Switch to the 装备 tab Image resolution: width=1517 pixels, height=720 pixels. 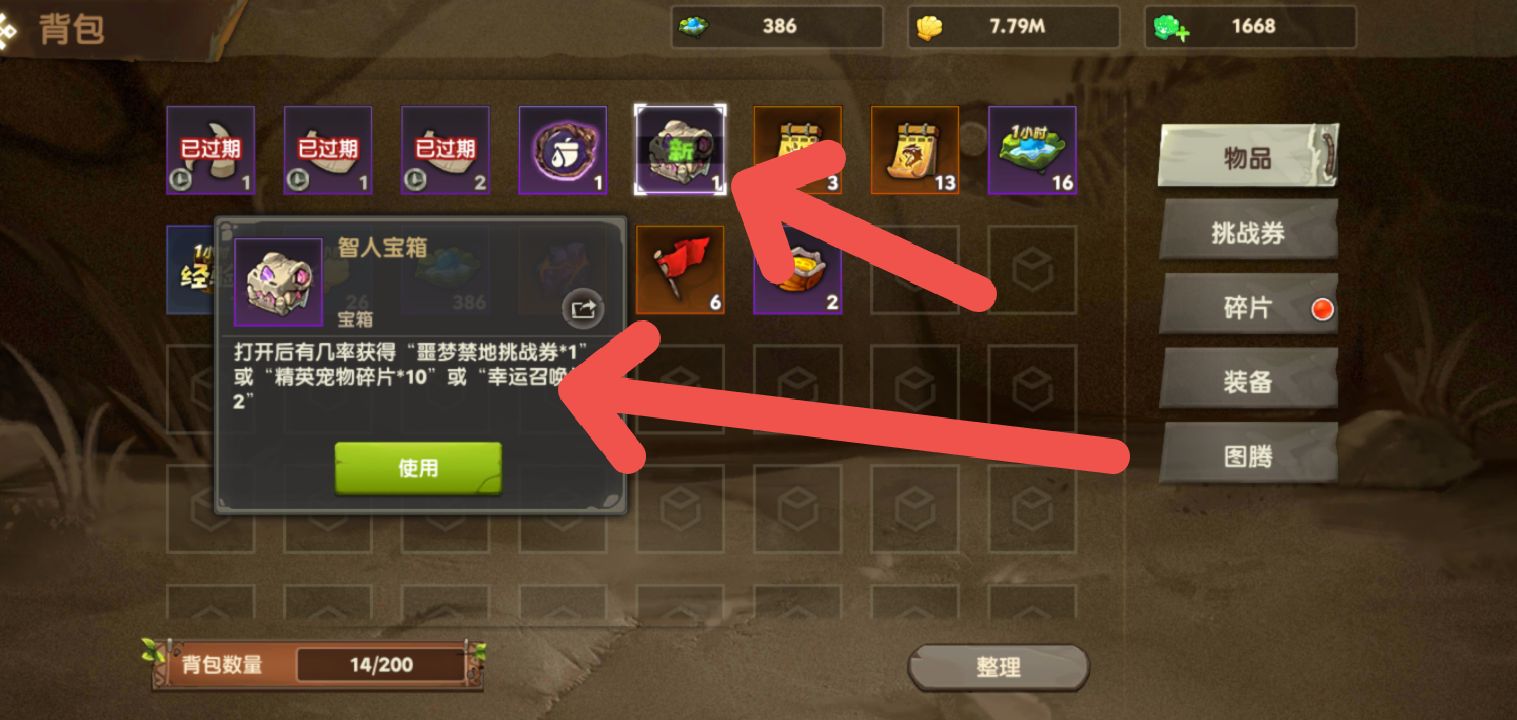[1248, 381]
